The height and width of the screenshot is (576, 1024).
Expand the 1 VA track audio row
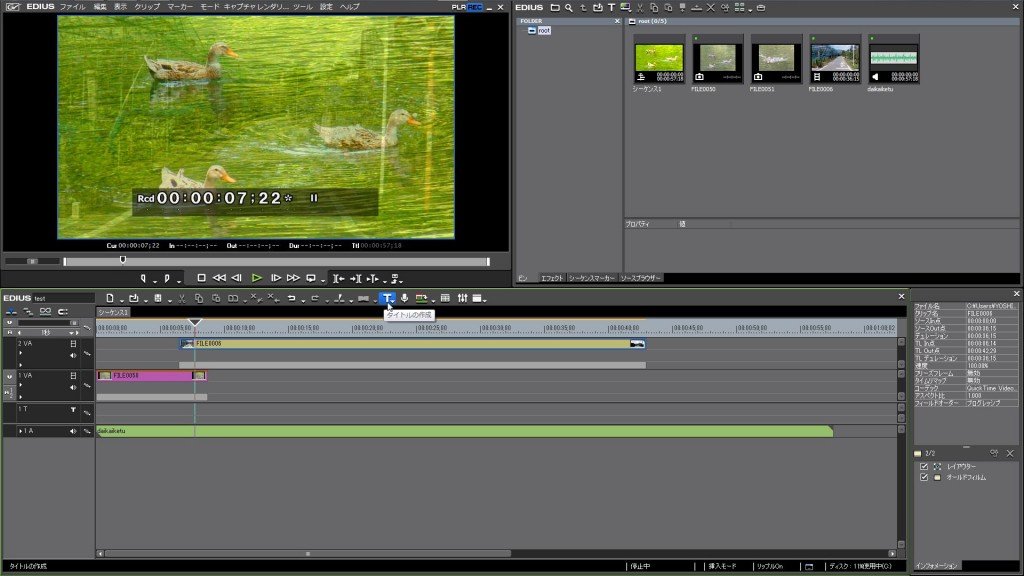[x=20, y=385]
